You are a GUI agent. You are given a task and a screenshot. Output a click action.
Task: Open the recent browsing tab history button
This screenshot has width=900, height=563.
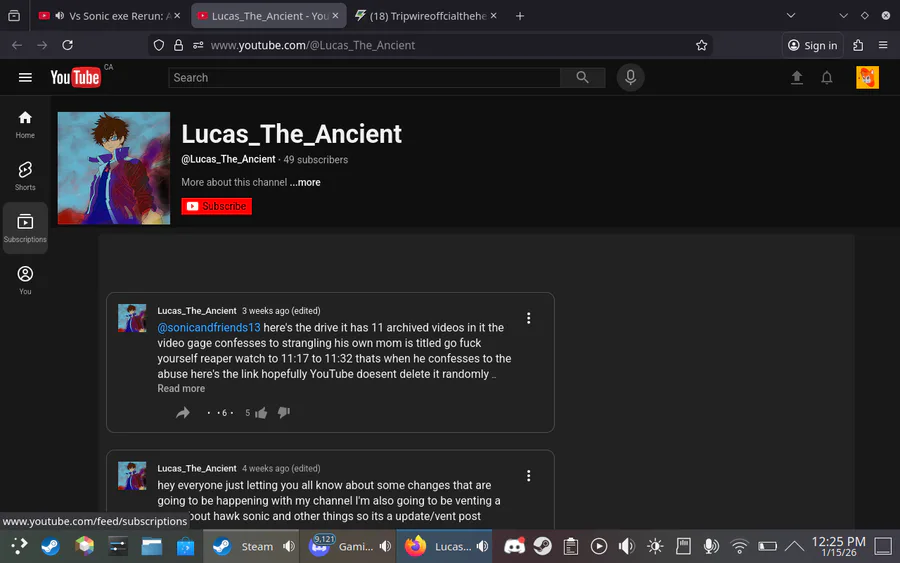pyautogui.click(x=14, y=15)
